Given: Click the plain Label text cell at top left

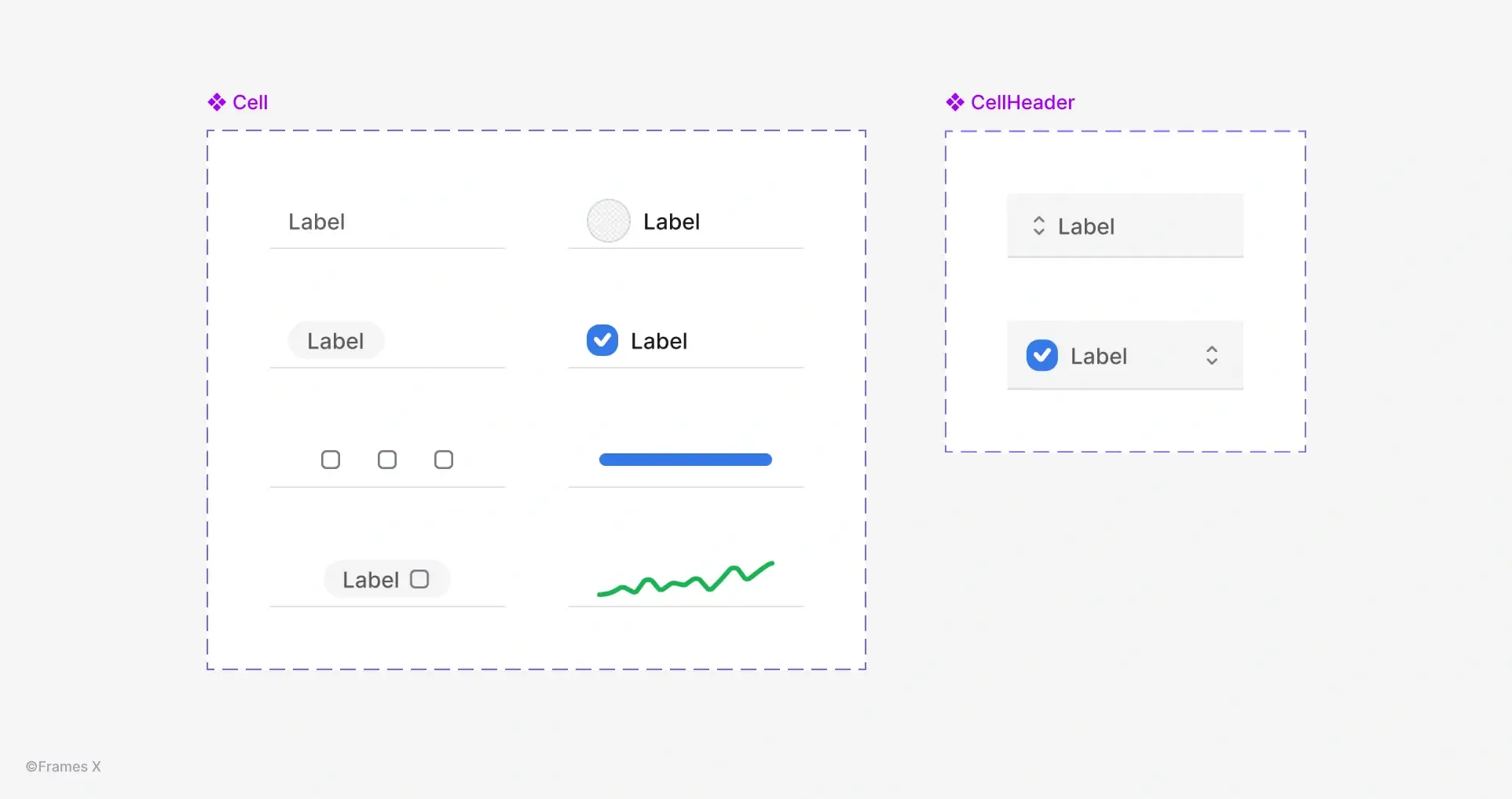Looking at the screenshot, I should [317, 222].
